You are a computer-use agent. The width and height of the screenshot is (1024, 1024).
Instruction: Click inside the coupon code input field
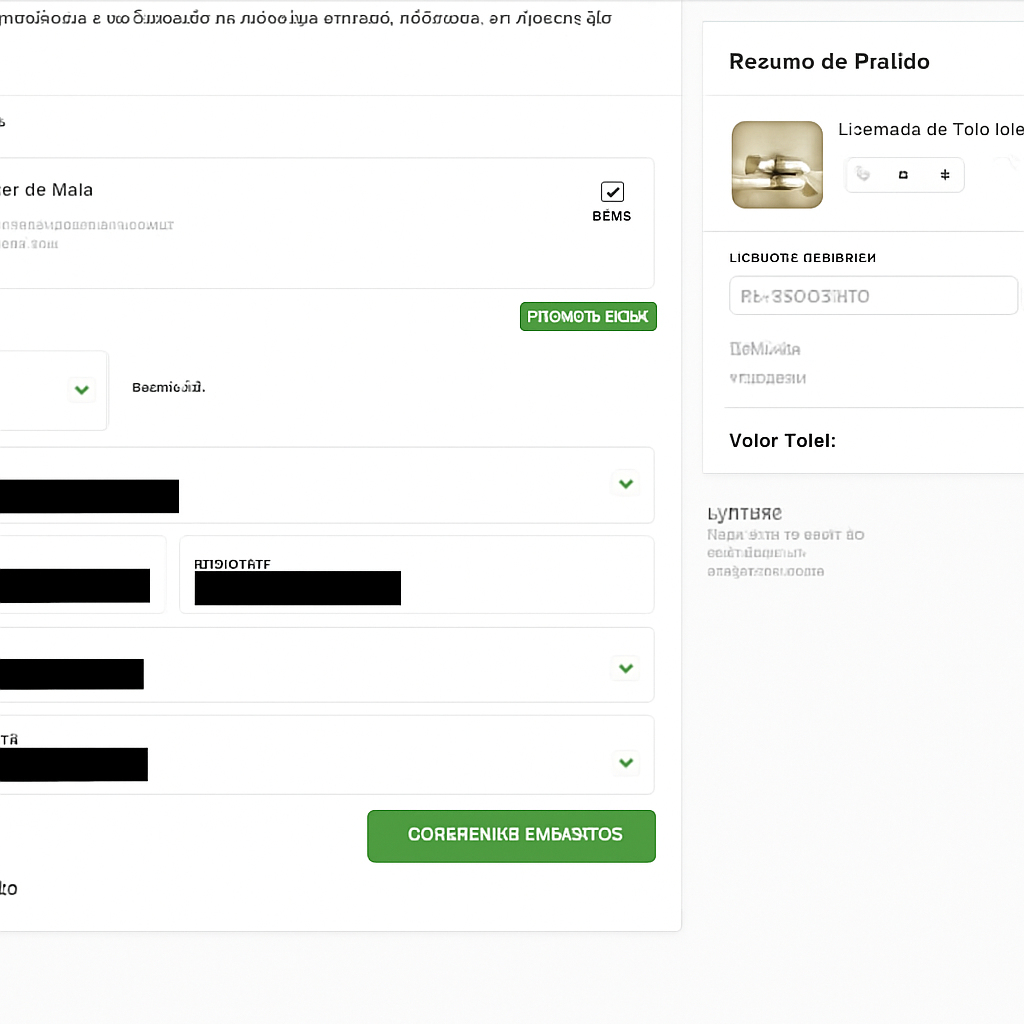873,295
